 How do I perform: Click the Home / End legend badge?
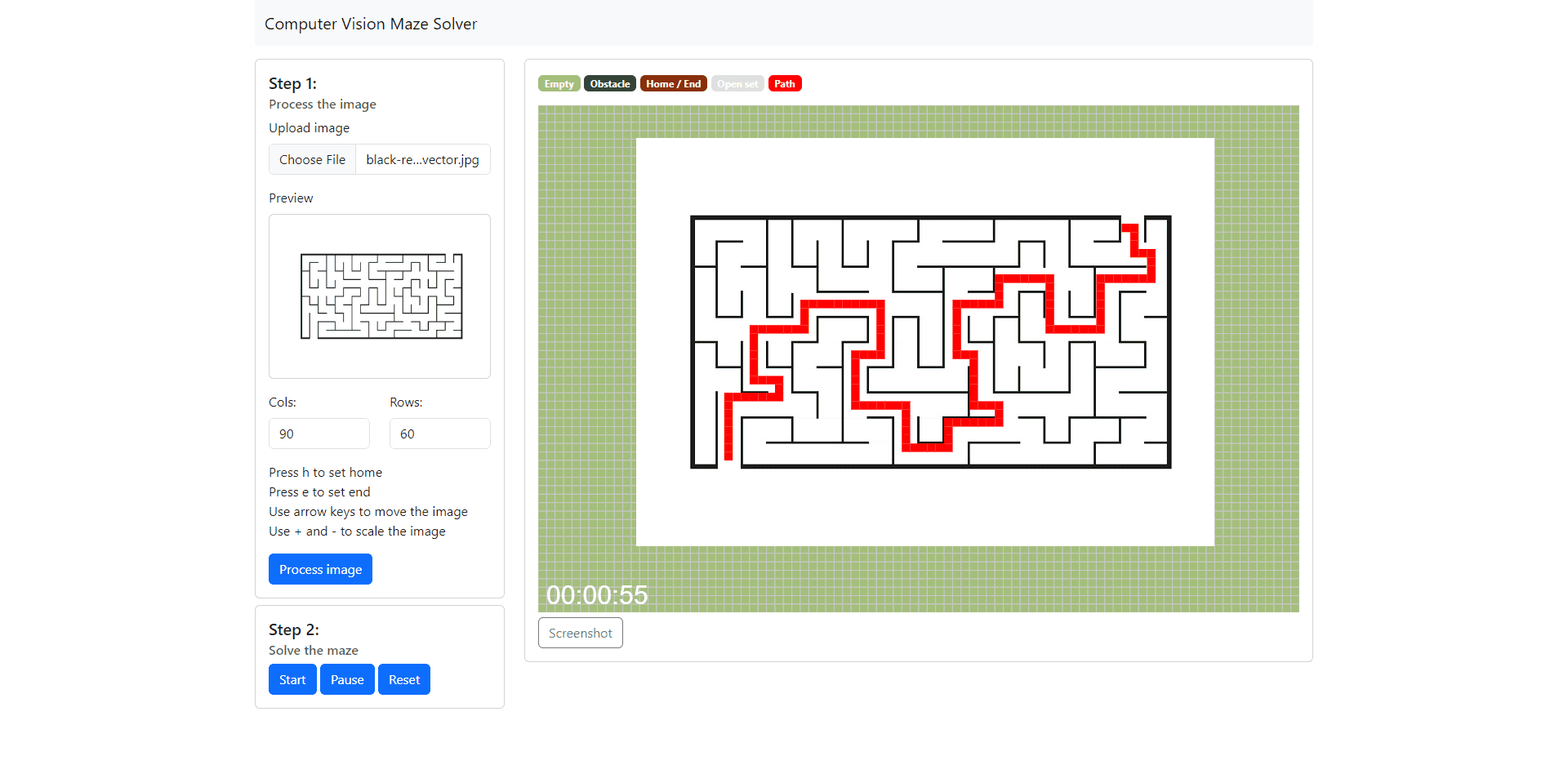click(x=673, y=83)
